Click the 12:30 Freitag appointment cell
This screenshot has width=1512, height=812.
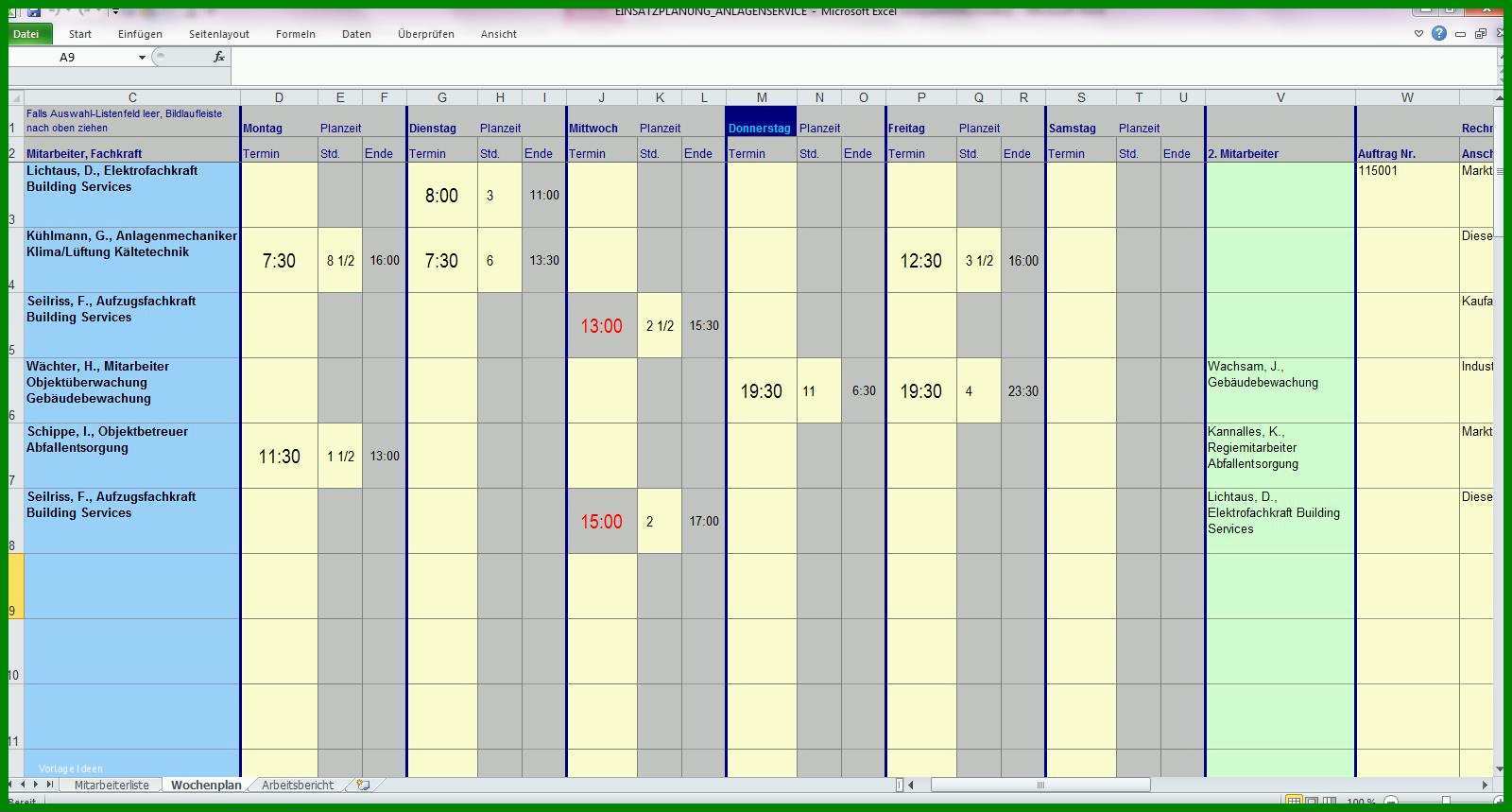coord(920,260)
